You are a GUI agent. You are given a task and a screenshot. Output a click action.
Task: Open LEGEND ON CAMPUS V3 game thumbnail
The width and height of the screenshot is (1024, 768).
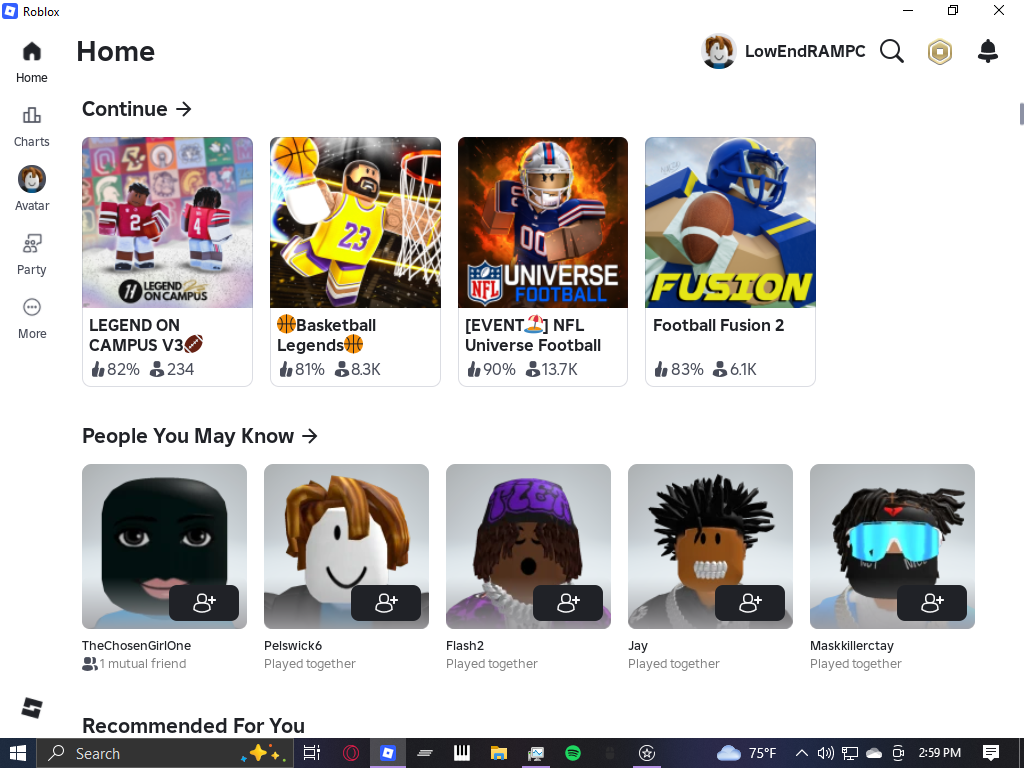167,222
